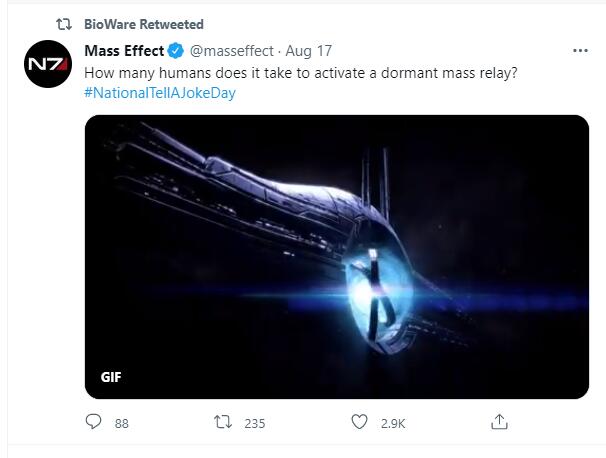Open the Aug 17 timestamp link

coord(309,51)
